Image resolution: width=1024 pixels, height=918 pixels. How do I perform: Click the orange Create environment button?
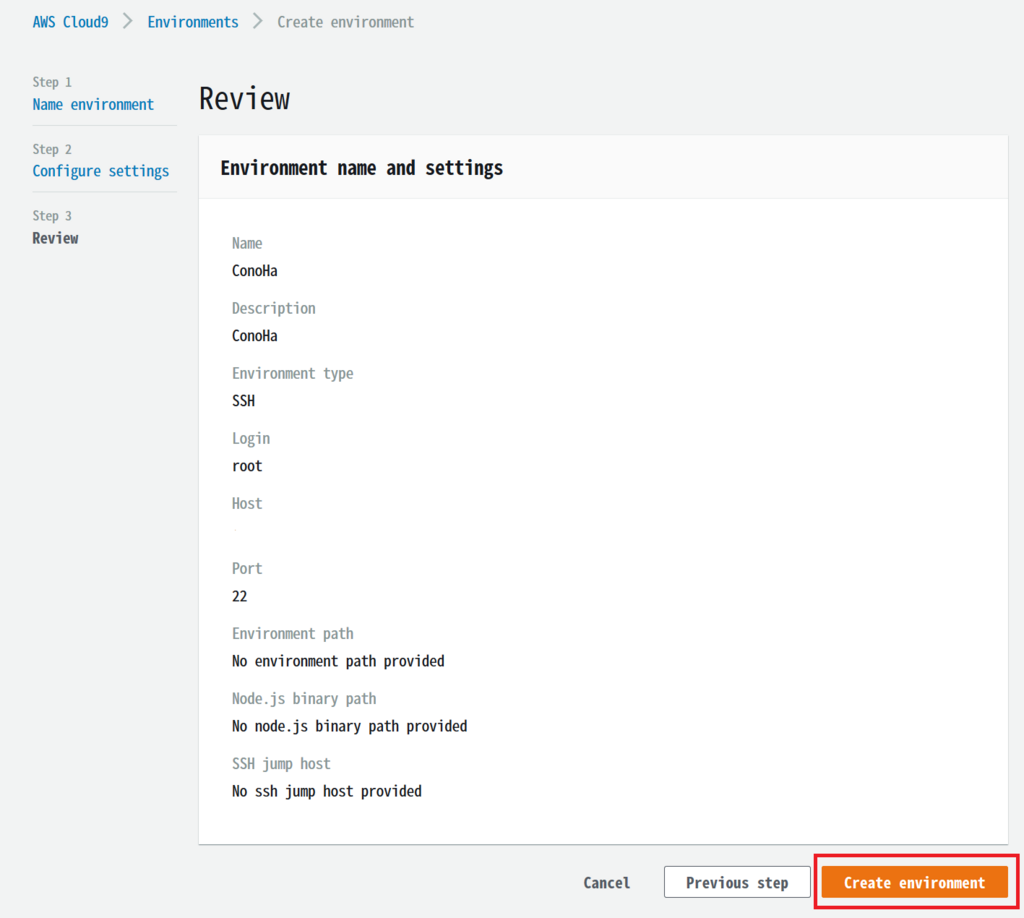click(914, 883)
